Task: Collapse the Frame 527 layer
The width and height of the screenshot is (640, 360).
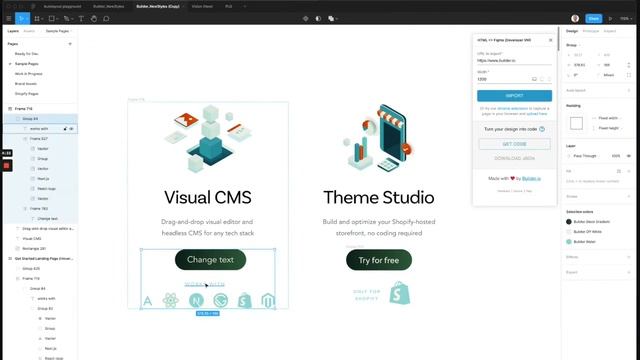Action: (25, 139)
